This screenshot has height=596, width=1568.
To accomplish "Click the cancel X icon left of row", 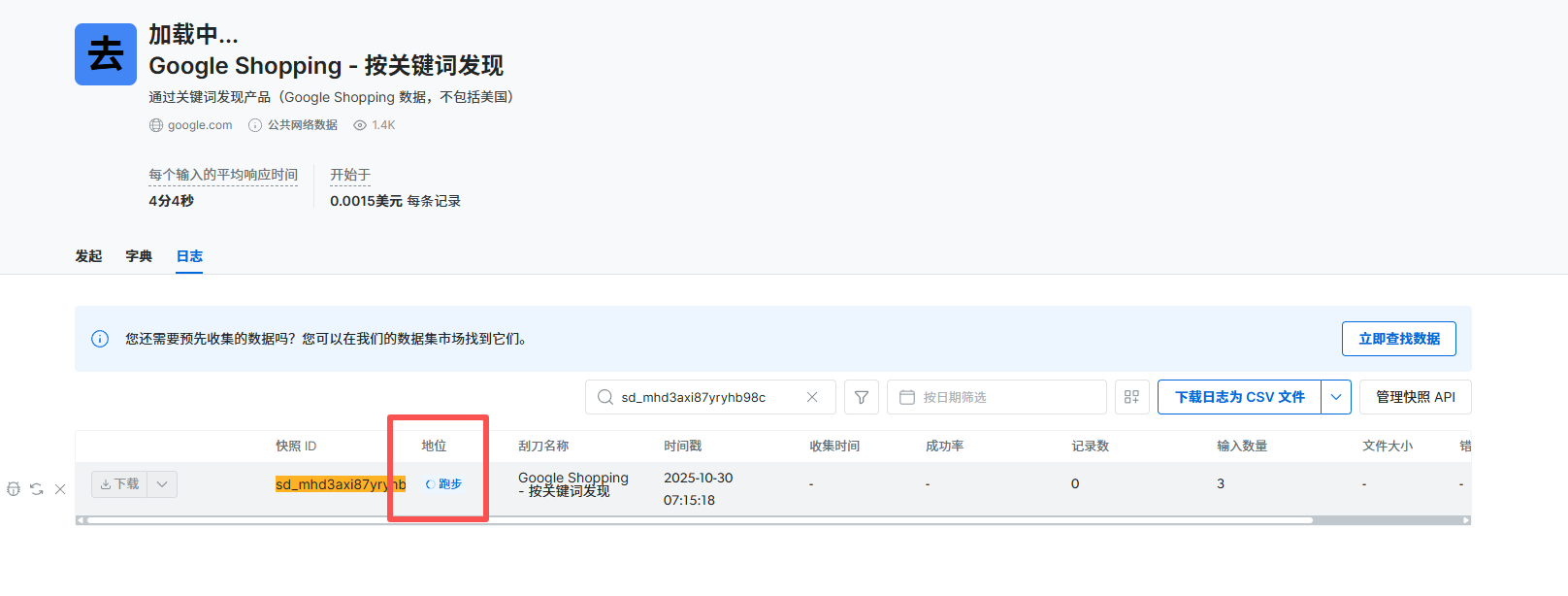I will coord(60,489).
